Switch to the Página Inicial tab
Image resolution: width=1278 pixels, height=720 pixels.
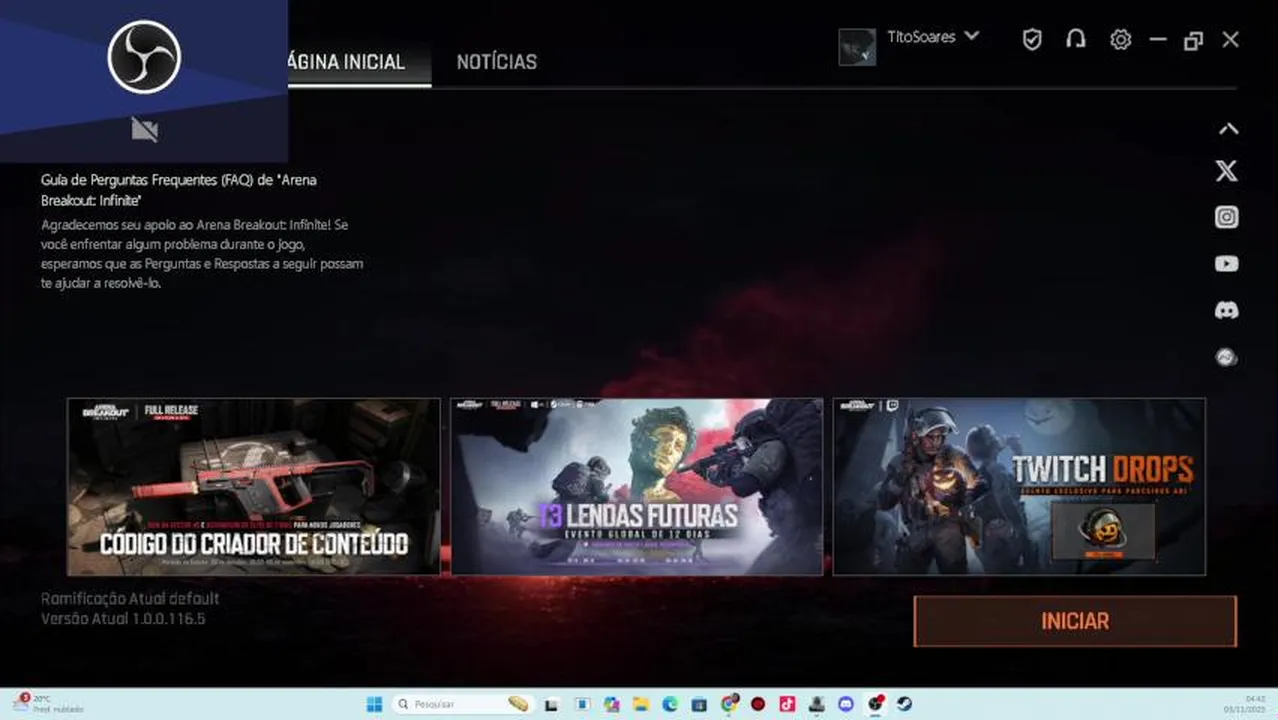[345, 62]
